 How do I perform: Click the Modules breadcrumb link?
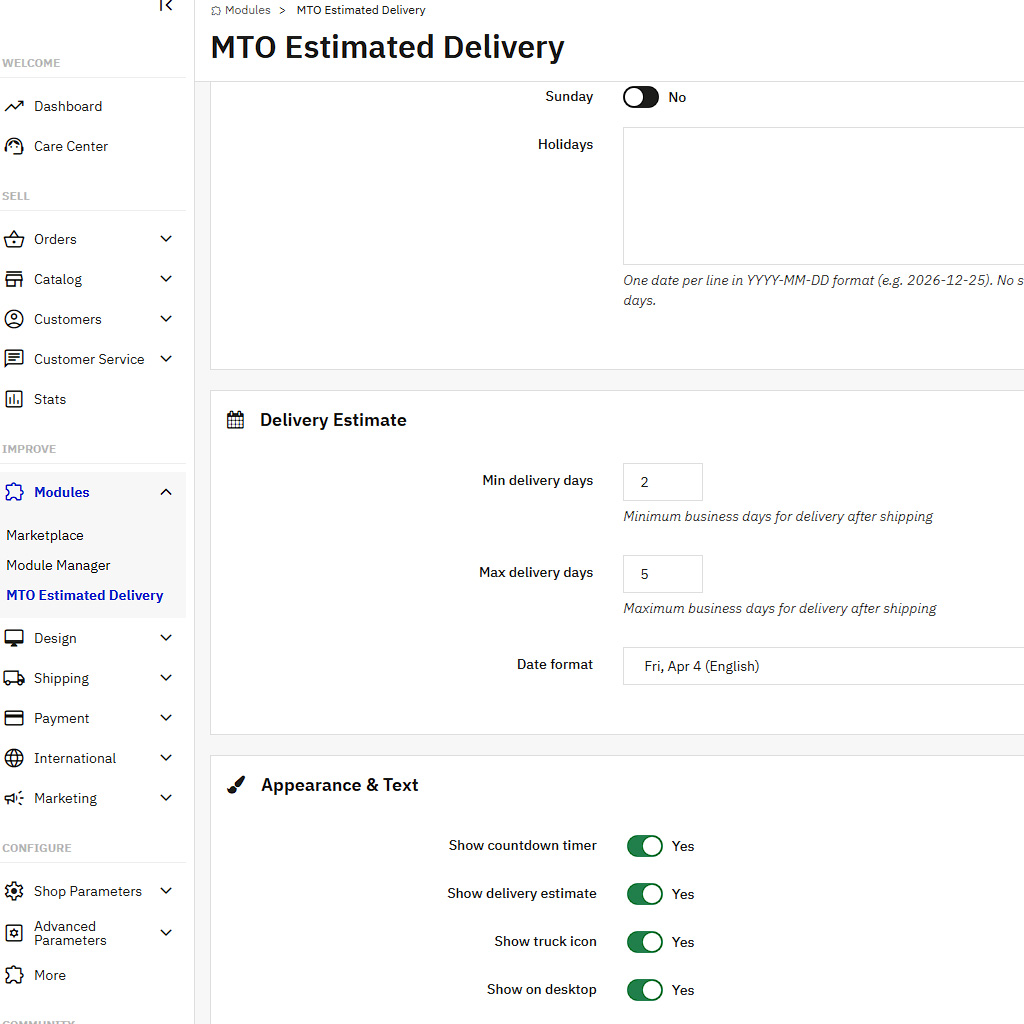tap(247, 10)
